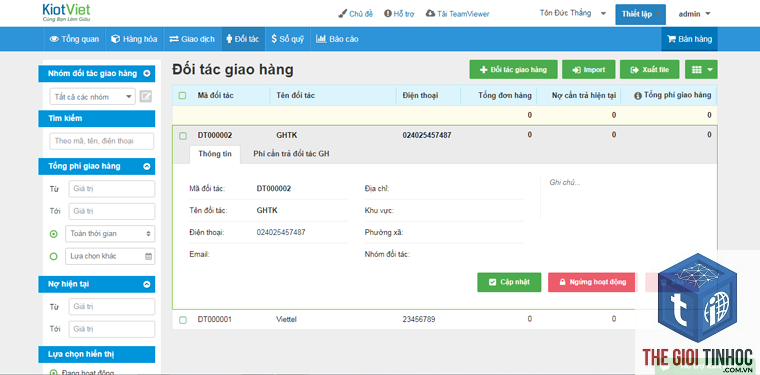This screenshot has width=760, height=375.
Task: Focus the Theo mã, tên, điện thoại search field
Action: (101, 141)
